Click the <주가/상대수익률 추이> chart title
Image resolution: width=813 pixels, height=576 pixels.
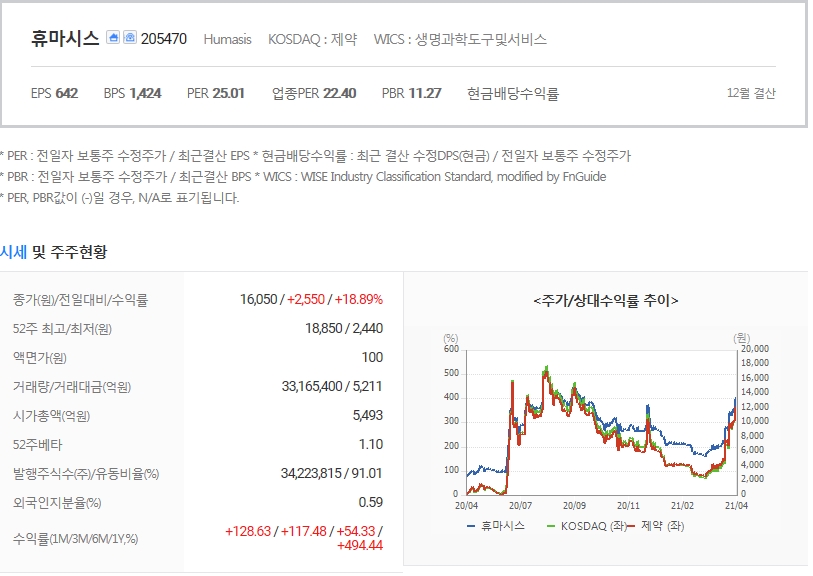606,301
